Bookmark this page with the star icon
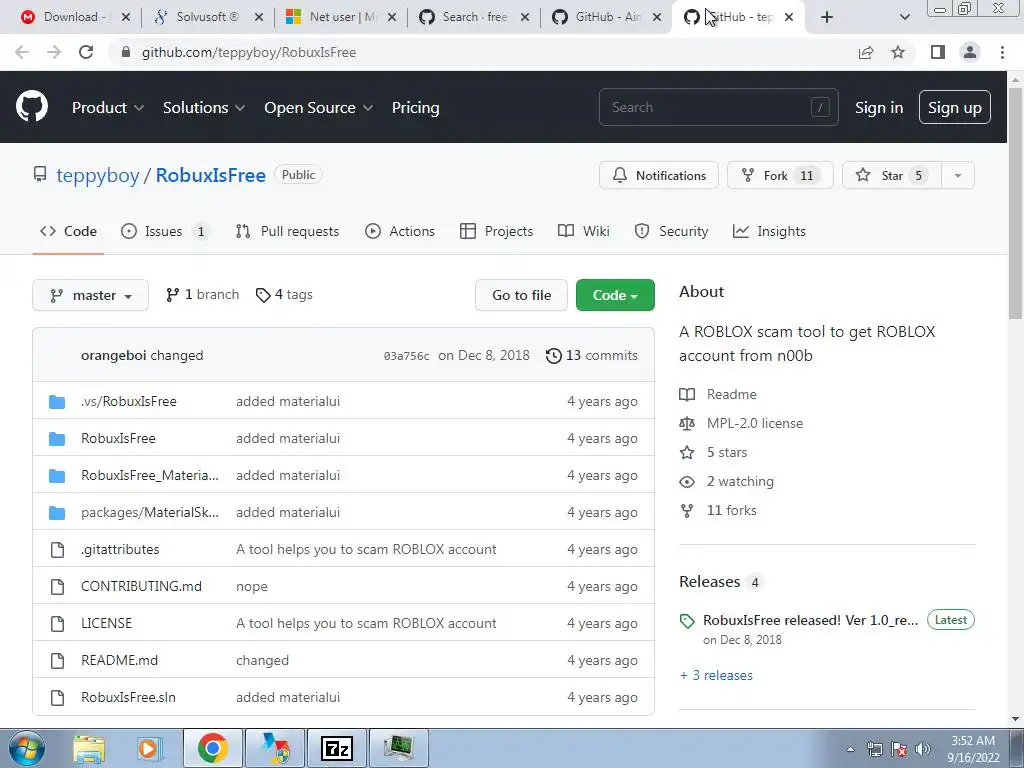The height and width of the screenshot is (768, 1024). point(898,52)
